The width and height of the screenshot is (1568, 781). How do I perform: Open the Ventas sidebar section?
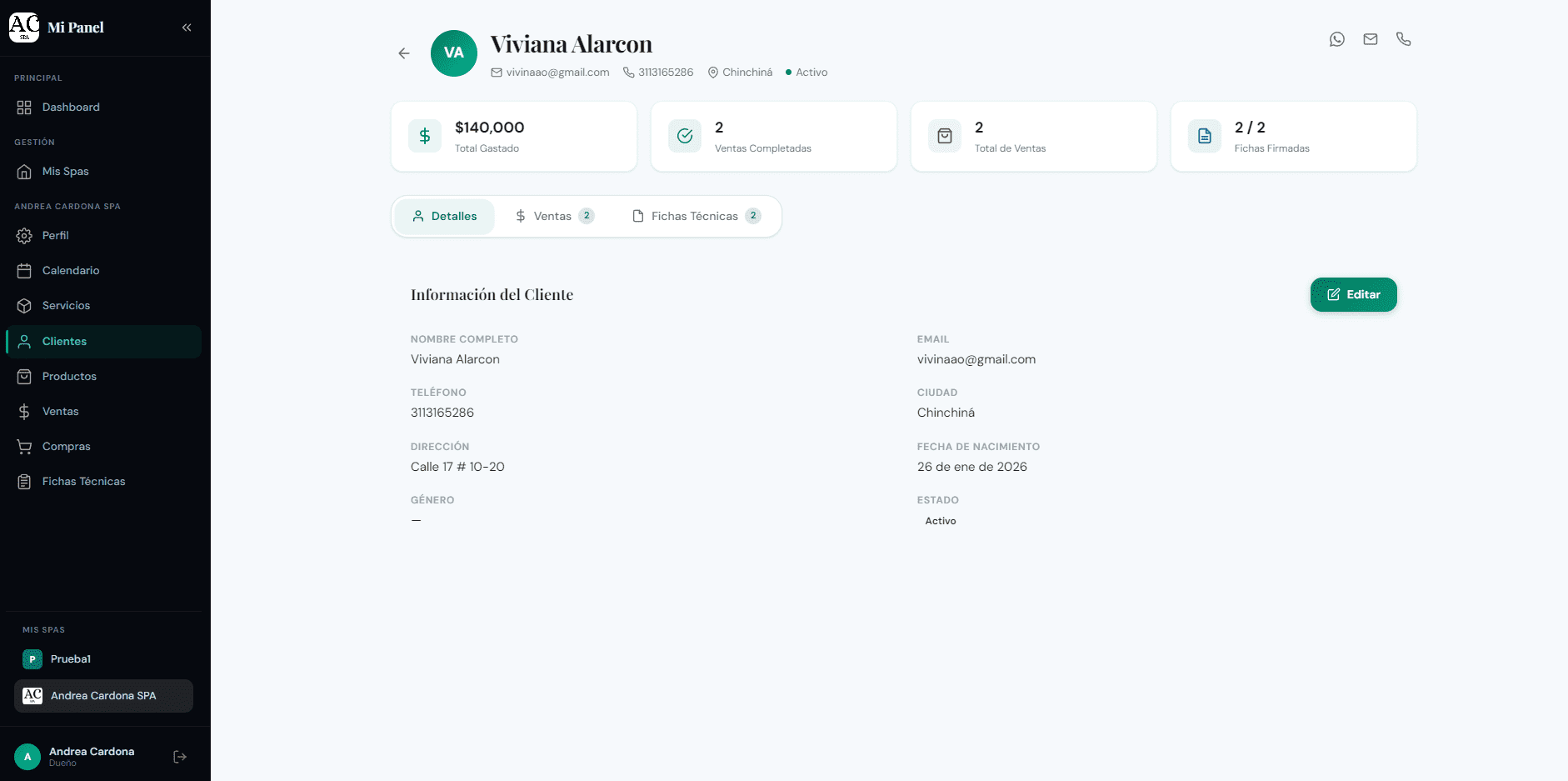pyautogui.click(x=61, y=411)
